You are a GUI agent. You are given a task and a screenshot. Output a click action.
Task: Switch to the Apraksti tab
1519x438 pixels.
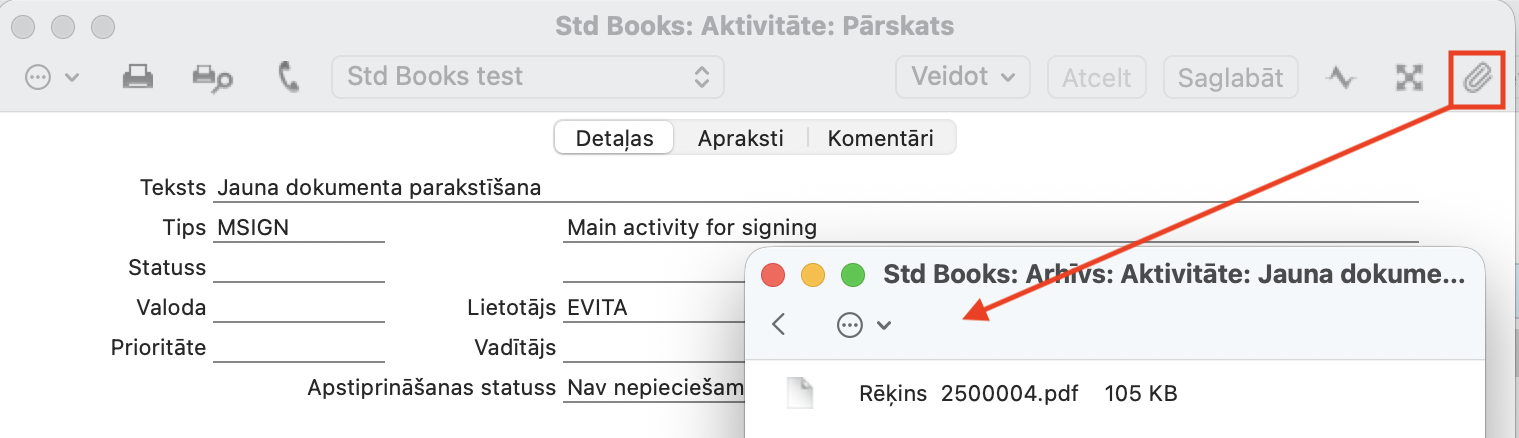click(740, 139)
